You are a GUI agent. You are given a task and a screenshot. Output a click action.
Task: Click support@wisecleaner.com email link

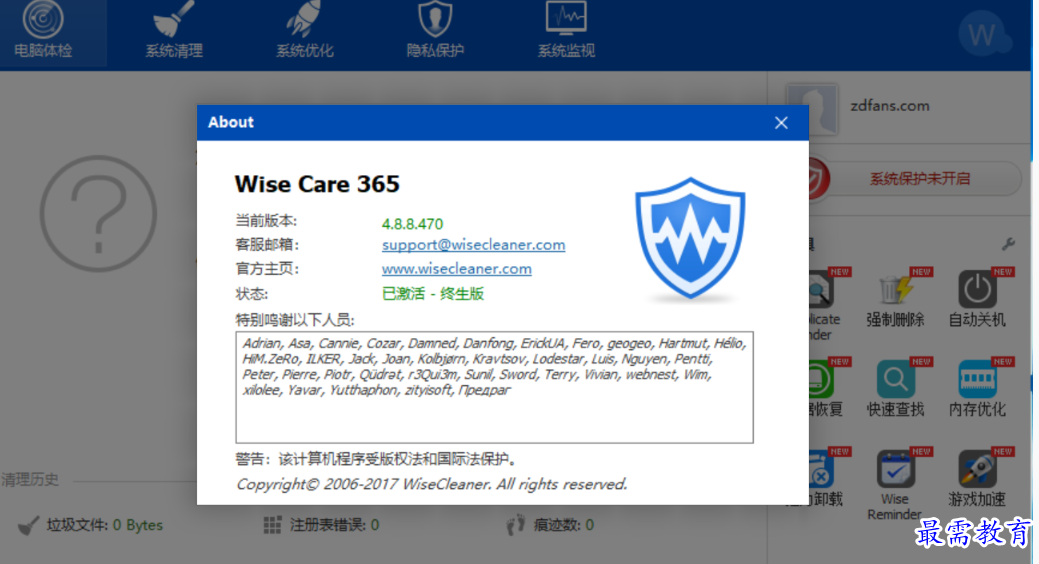click(x=473, y=245)
